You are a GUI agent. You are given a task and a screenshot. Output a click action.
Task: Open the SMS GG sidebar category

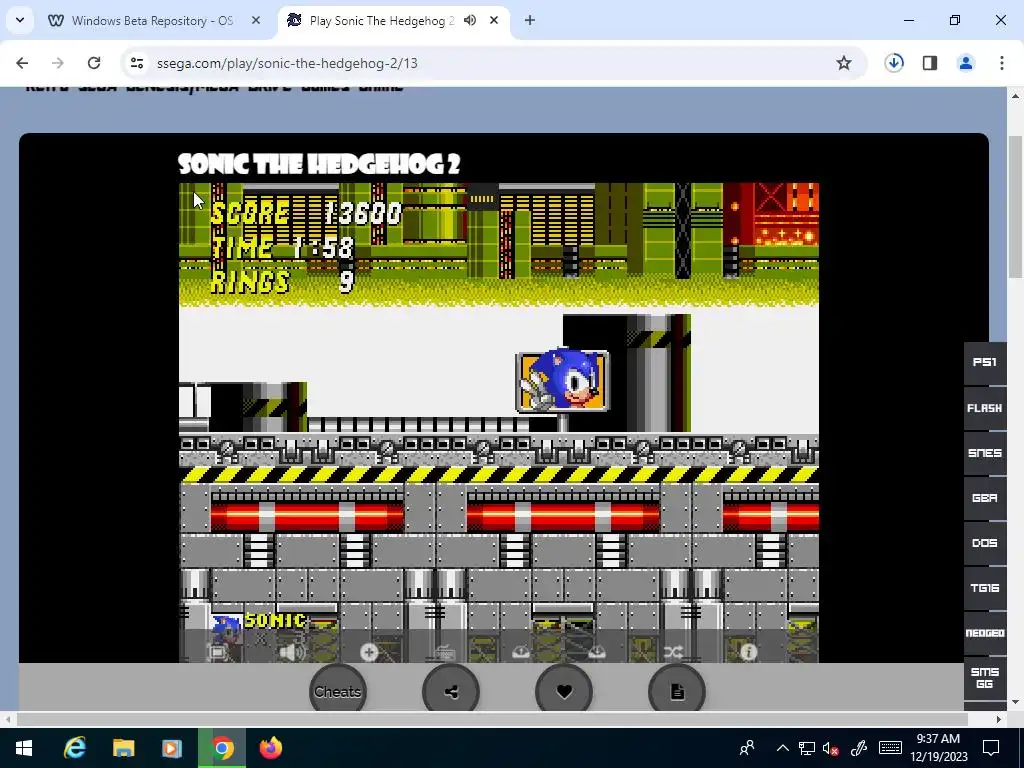(985, 678)
